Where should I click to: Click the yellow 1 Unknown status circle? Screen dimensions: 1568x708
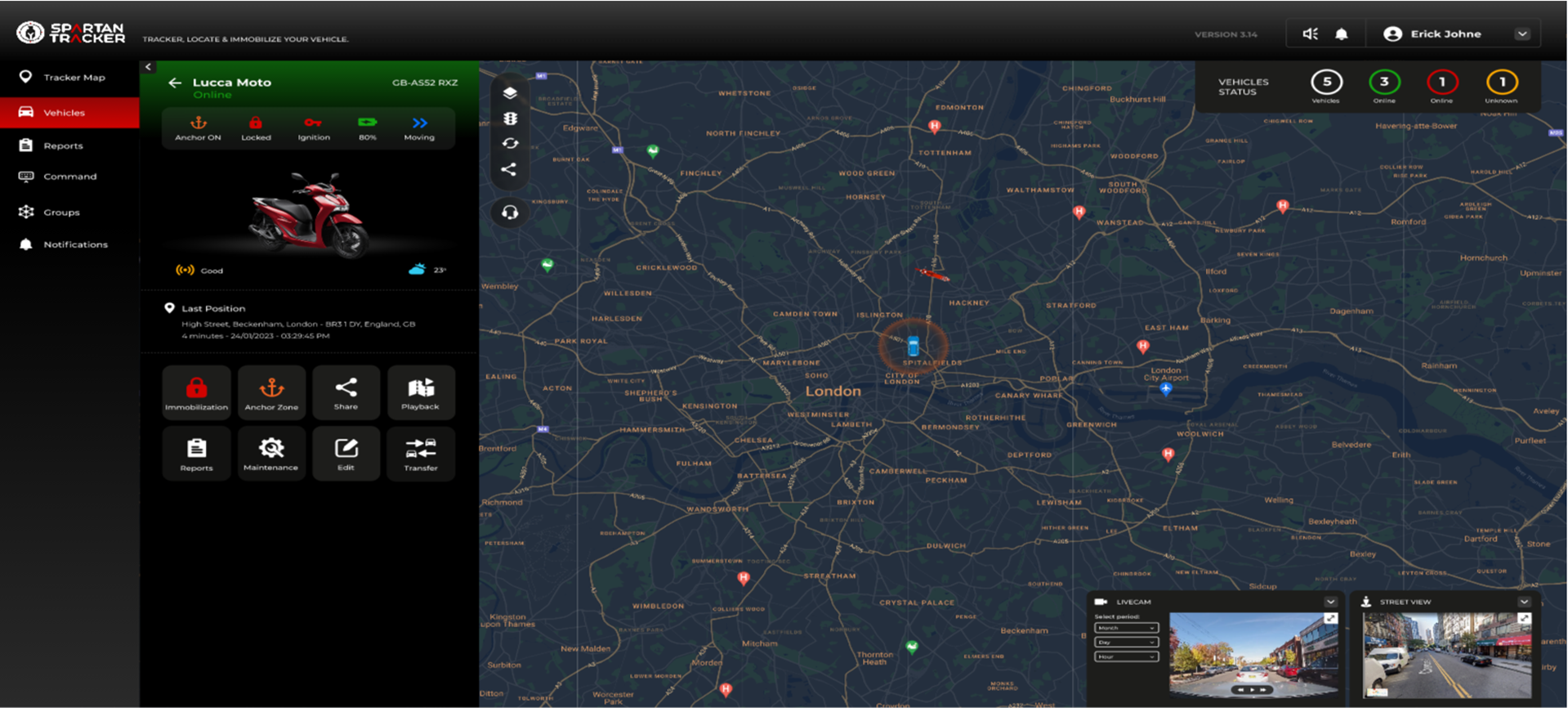click(x=1502, y=82)
